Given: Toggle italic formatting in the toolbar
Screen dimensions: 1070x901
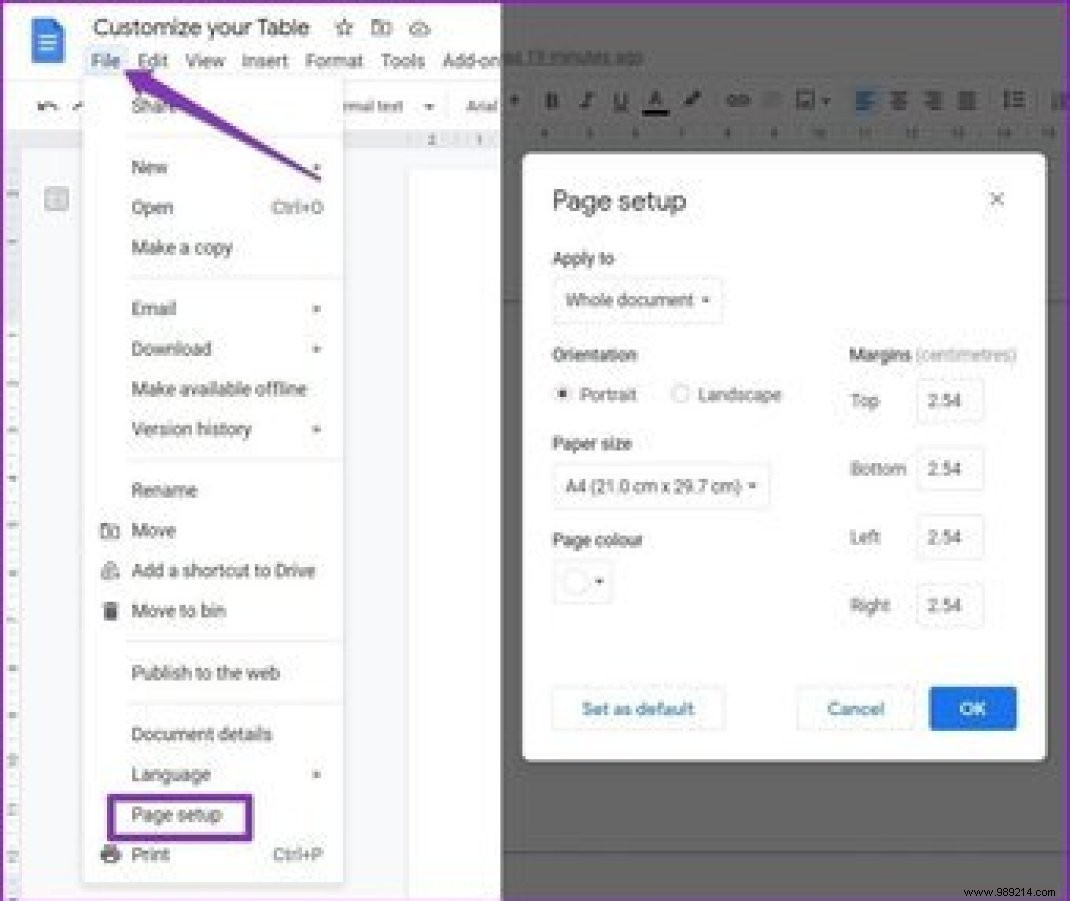Looking at the screenshot, I should (586, 101).
